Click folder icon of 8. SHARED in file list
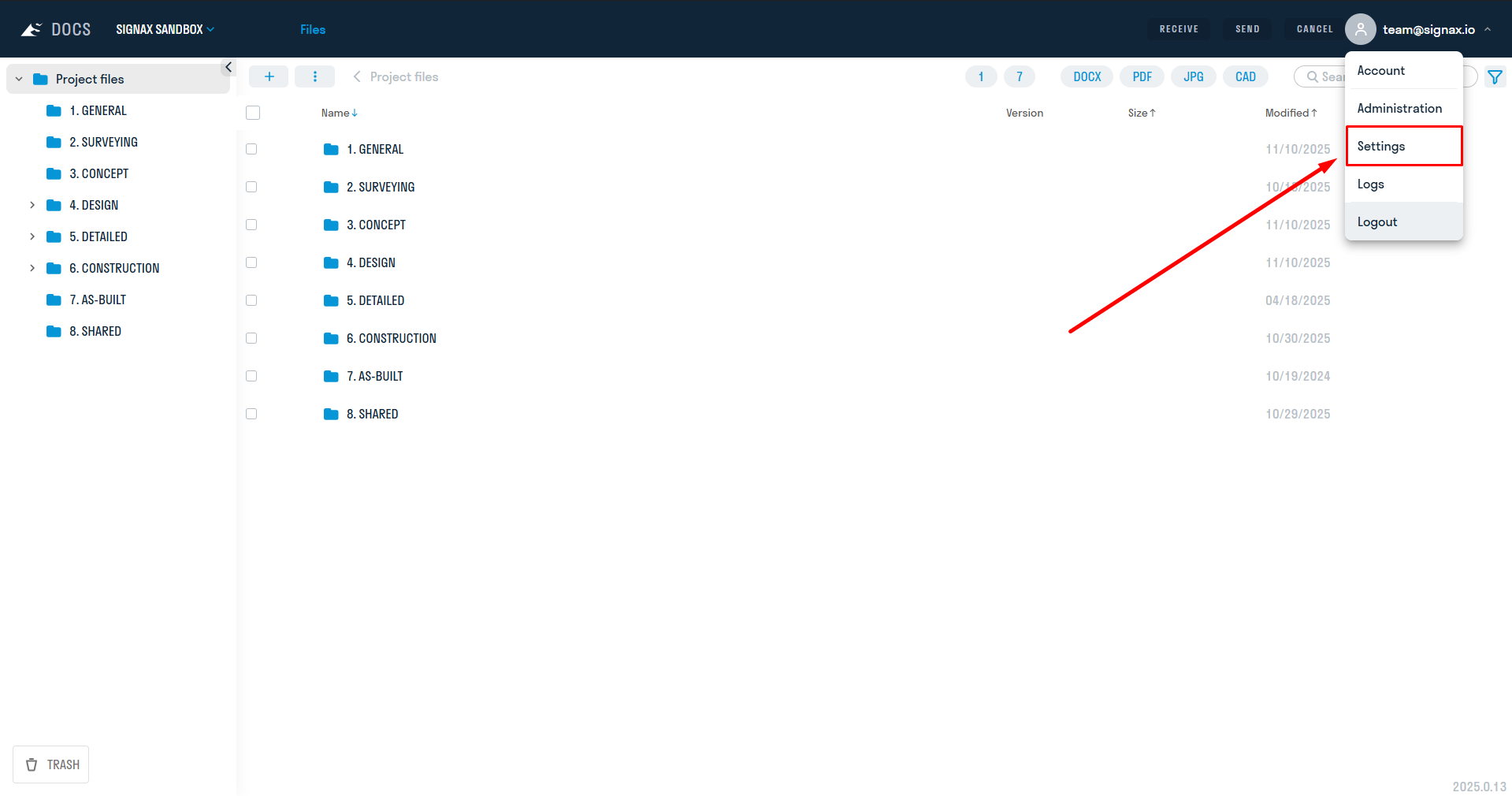 click(331, 414)
